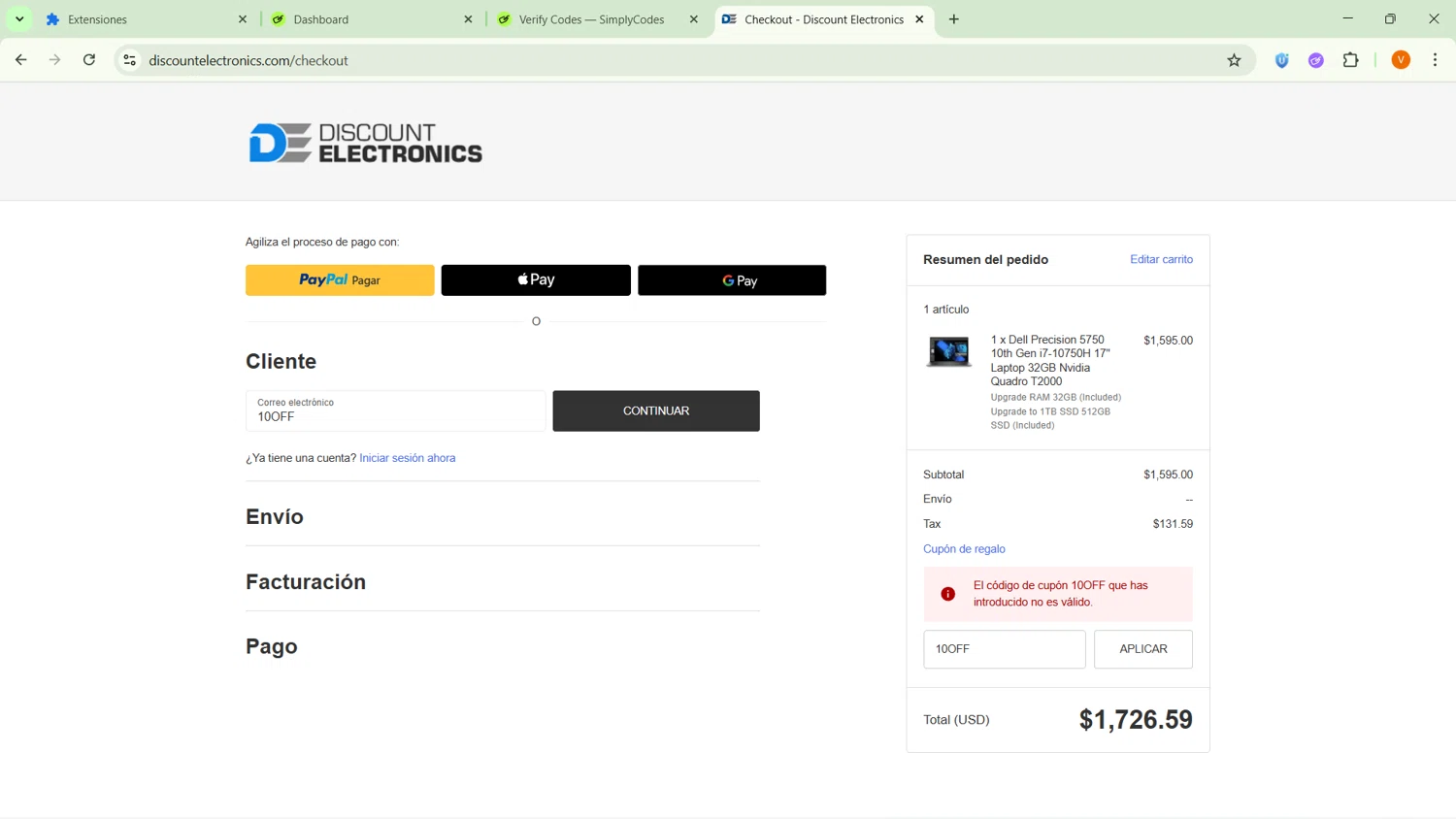Viewport: 1456px width, 819px height.
Task: Close the Checkout tab
Action: [x=919, y=19]
